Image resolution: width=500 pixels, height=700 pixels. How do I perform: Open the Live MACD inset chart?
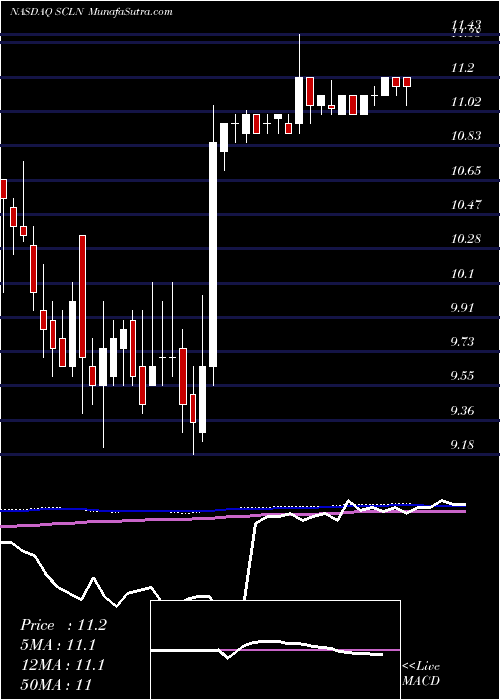[x=275, y=650]
